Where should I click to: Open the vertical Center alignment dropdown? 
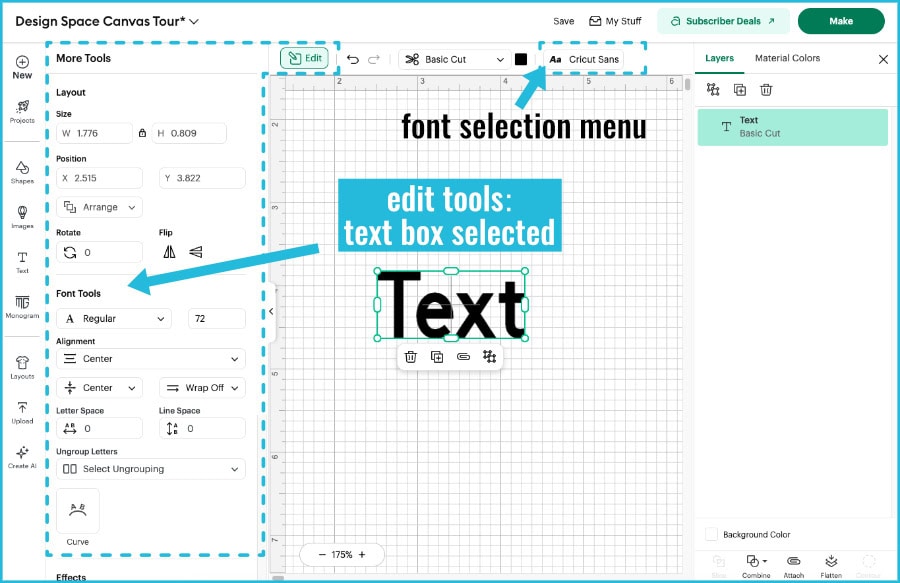(x=99, y=388)
